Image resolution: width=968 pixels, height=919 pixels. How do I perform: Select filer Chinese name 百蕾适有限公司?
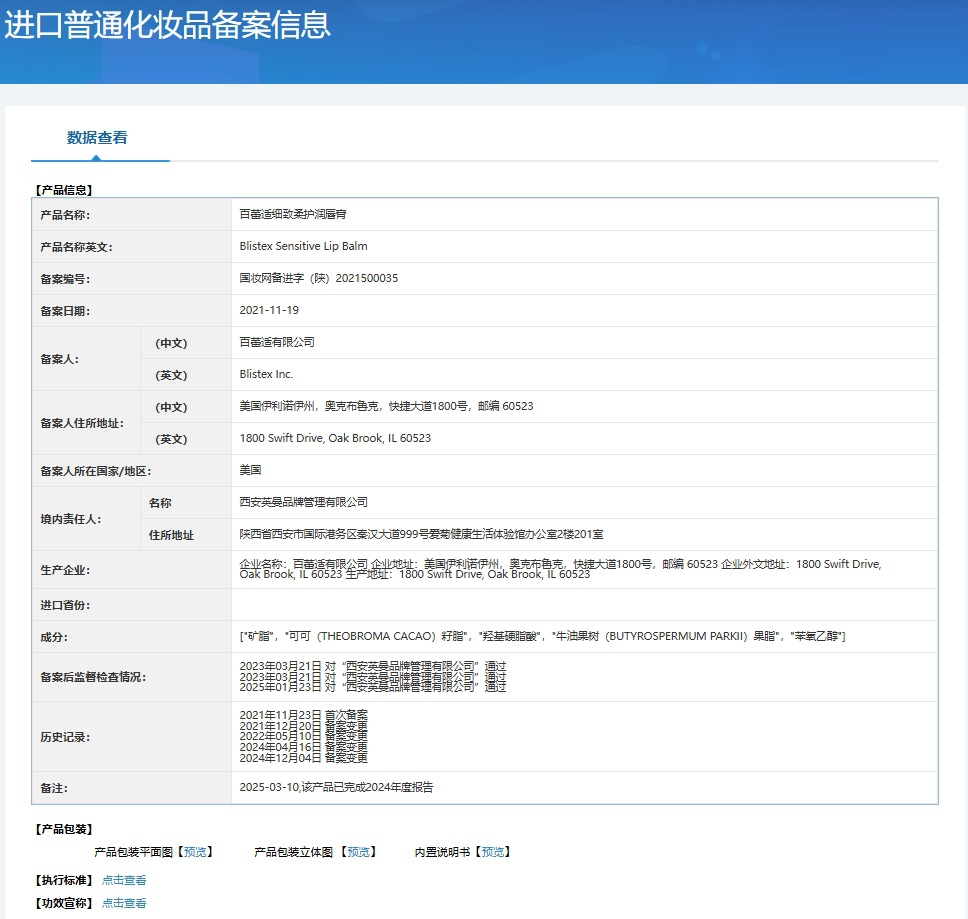click(277, 342)
